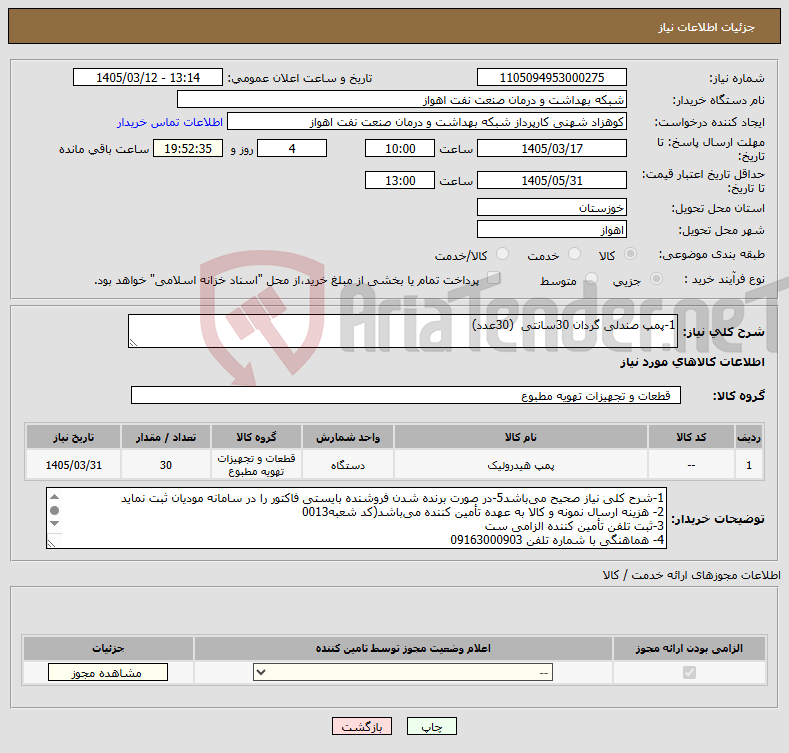Click the شرح کلی نیاز text area
The height and width of the screenshot is (753, 789).
pyautogui.click(x=403, y=331)
